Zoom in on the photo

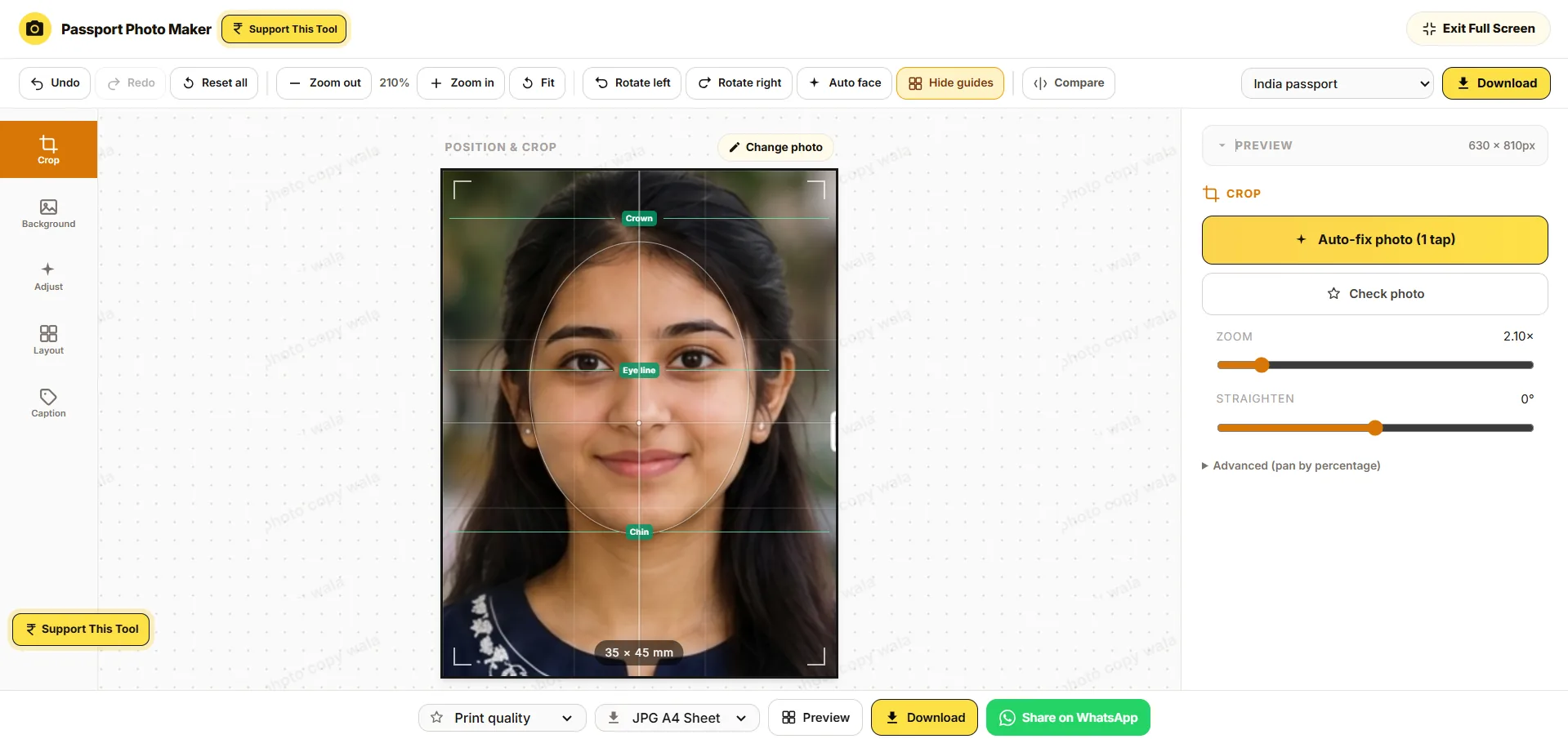[461, 83]
